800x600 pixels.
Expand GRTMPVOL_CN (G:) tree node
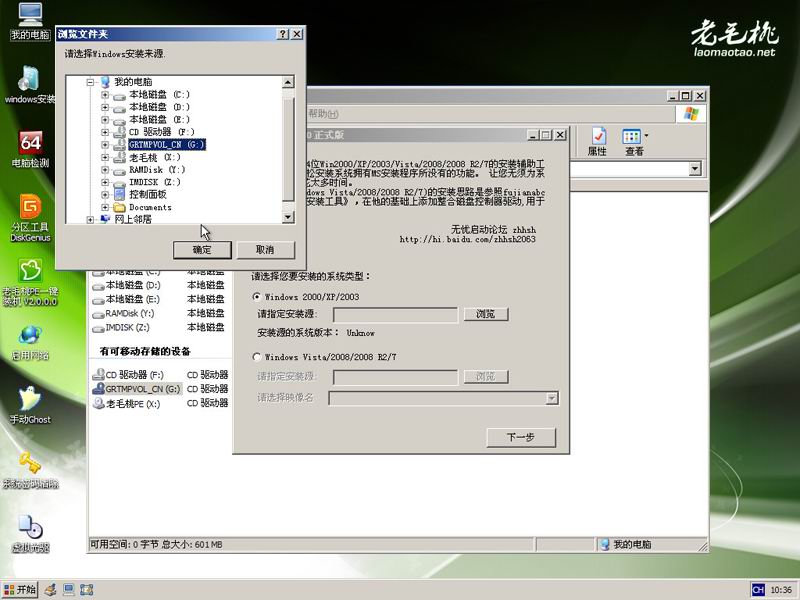click(105, 145)
